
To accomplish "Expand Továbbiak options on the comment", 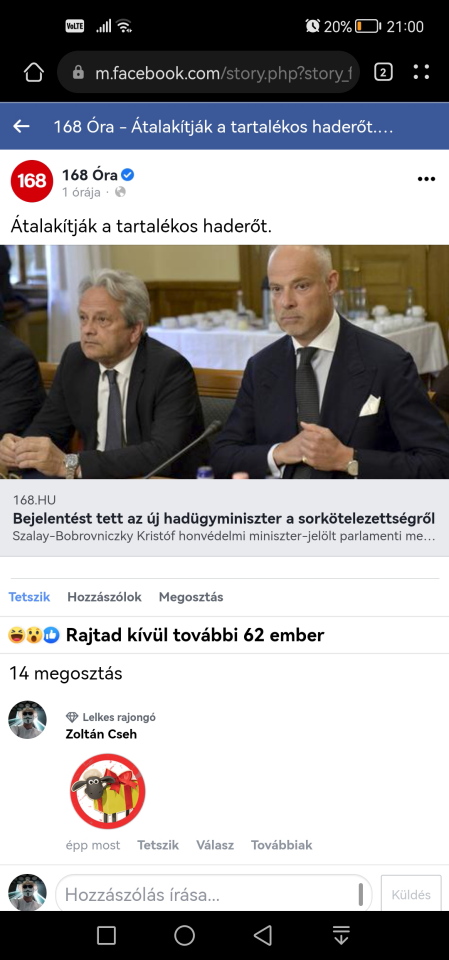I will pyautogui.click(x=282, y=845).
